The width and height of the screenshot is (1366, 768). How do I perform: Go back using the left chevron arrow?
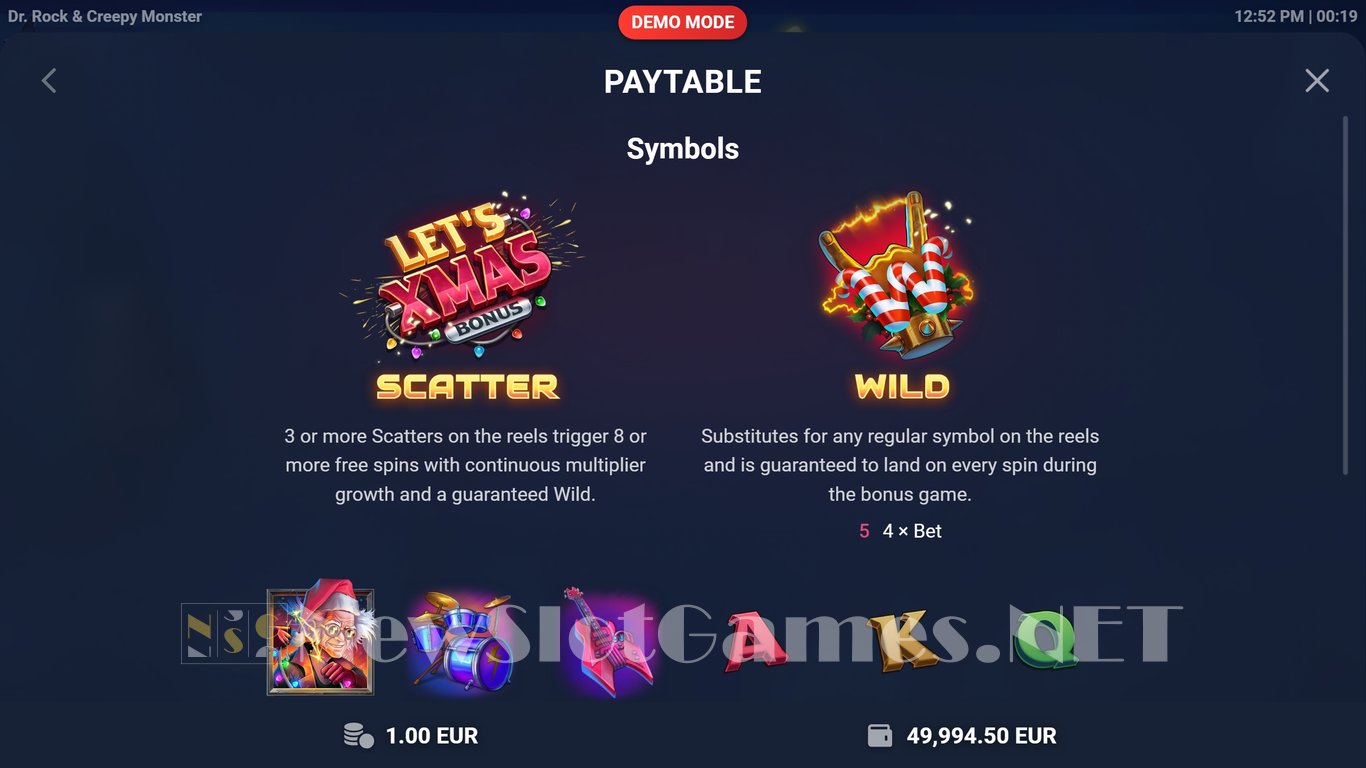(49, 81)
